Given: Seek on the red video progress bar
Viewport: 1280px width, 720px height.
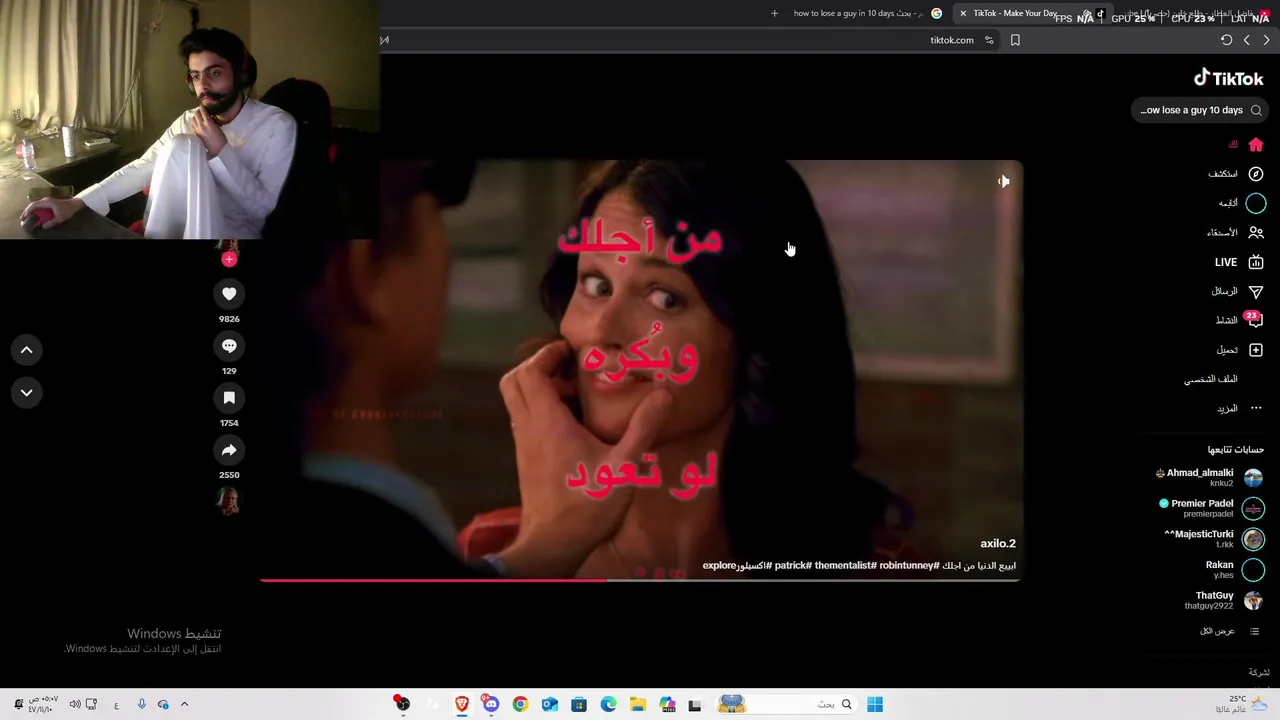Looking at the screenshot, I should 640,579.
